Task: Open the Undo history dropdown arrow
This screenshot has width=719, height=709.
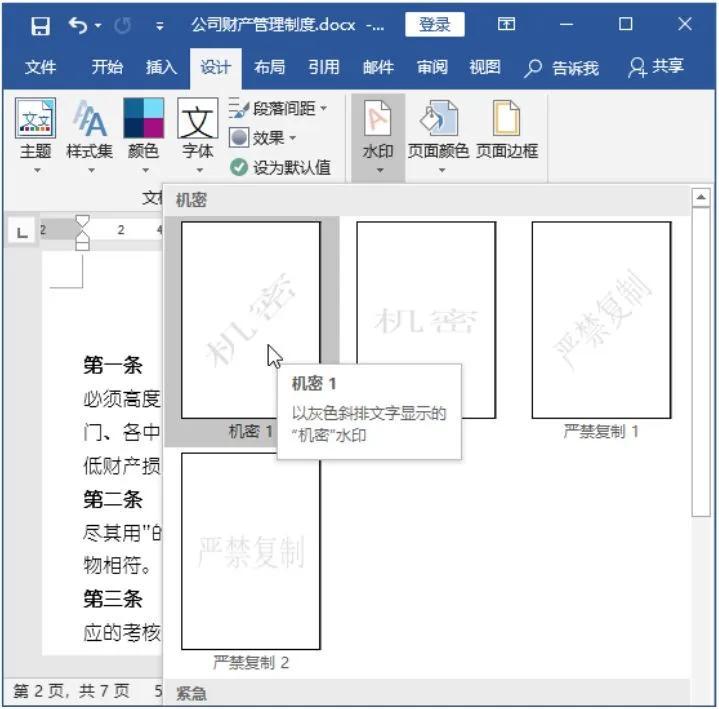Action: tap(98, 26)
